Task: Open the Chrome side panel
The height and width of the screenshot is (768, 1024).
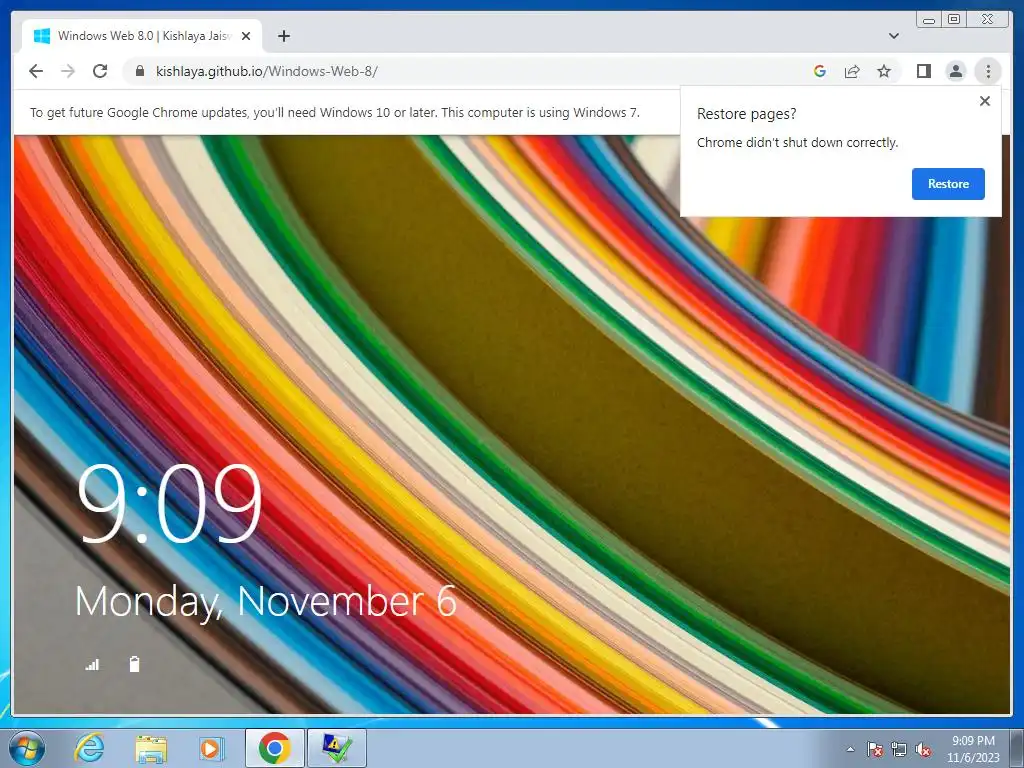Action: point(923,71)
